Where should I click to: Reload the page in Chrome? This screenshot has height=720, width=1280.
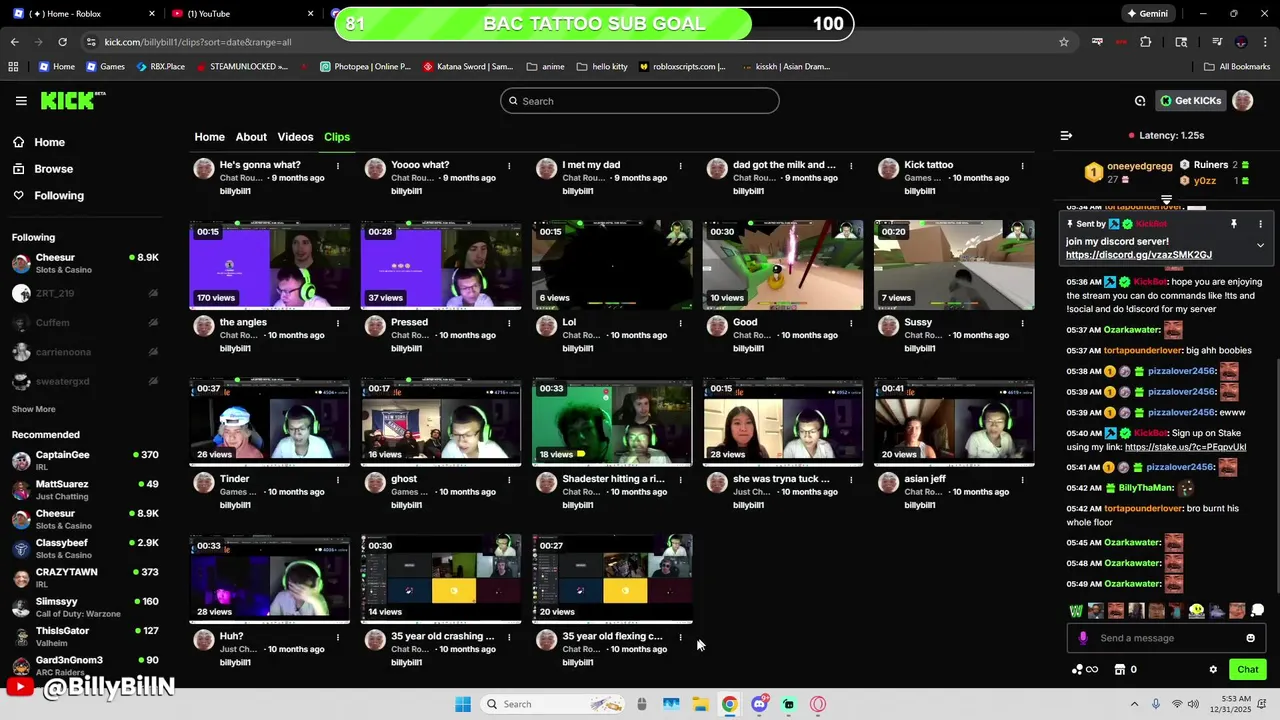tap(62, 42)
